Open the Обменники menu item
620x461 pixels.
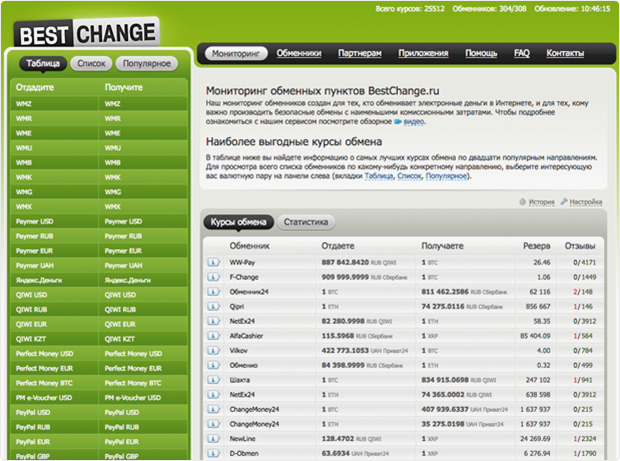click(299, 53)
